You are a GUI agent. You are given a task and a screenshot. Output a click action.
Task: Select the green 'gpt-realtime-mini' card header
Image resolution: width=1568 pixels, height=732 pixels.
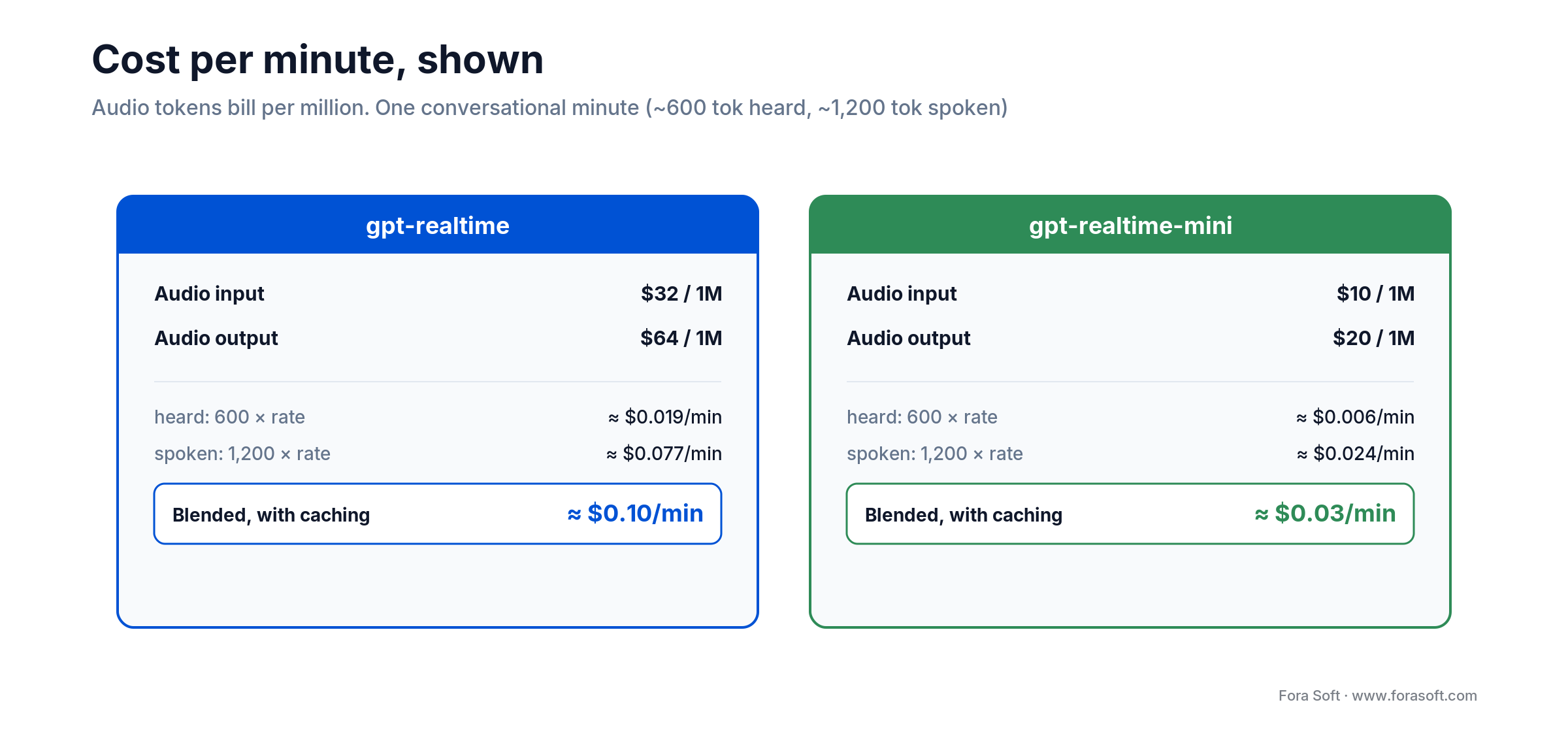(x=1130, y=224)
